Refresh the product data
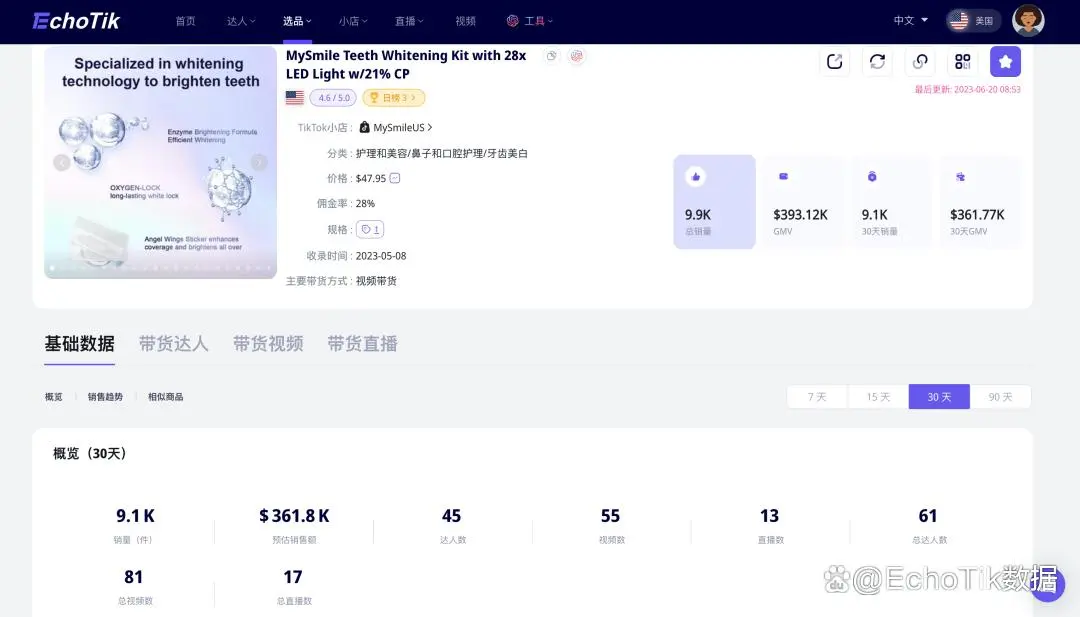 878,61
